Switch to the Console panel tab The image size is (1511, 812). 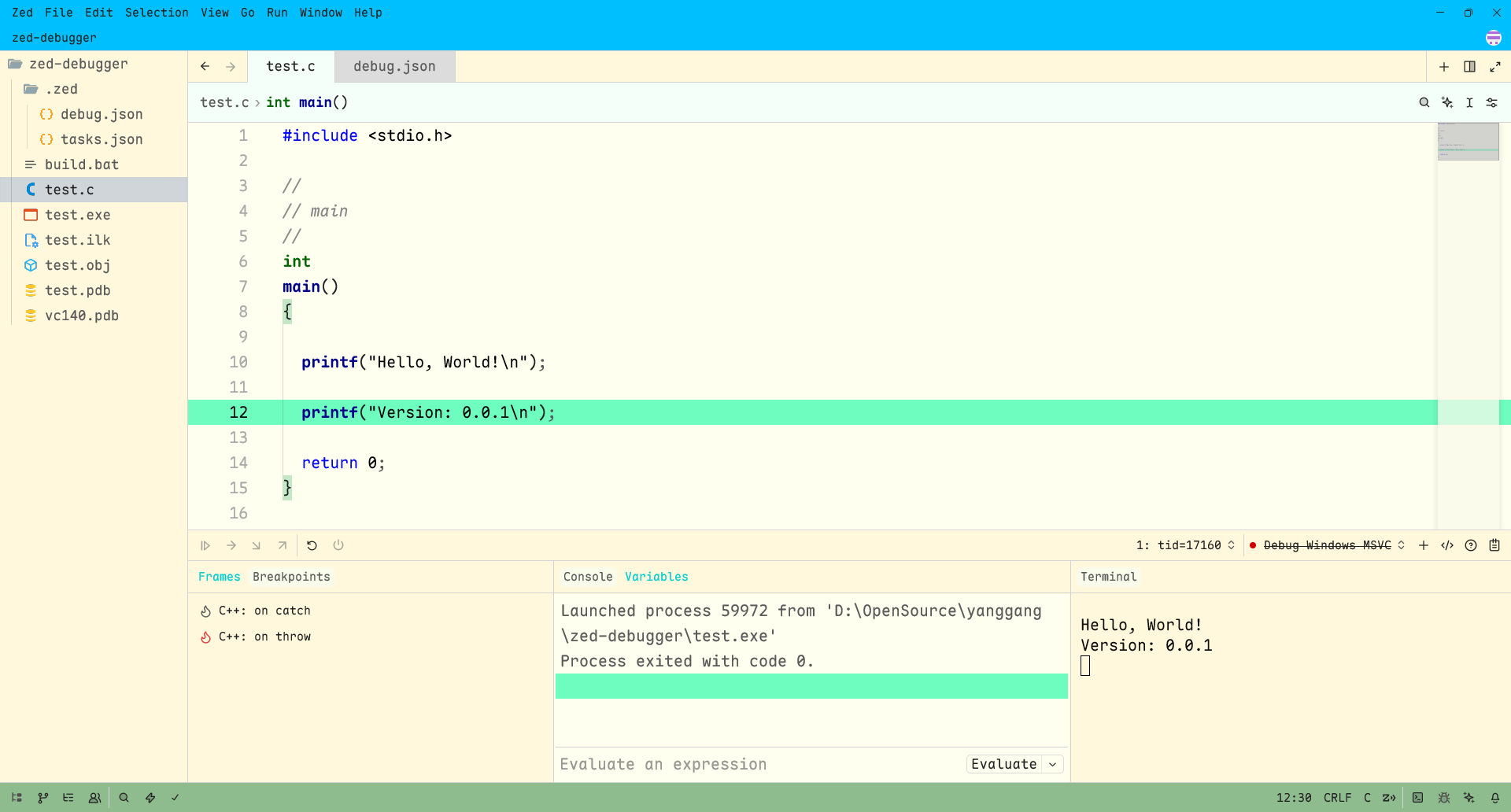click(x=587, y=577)
